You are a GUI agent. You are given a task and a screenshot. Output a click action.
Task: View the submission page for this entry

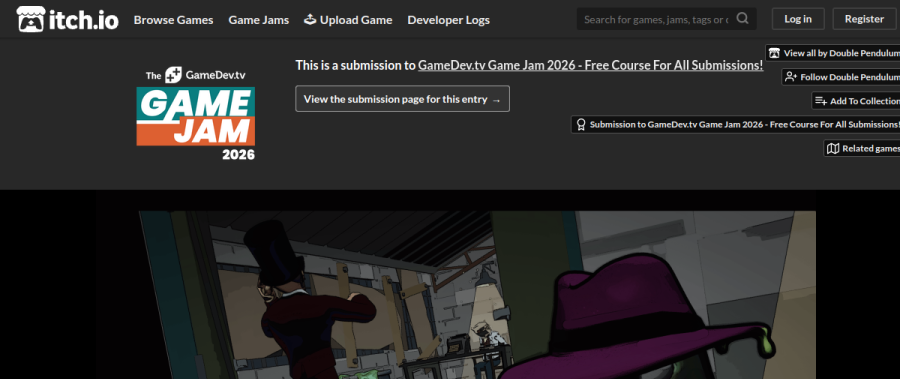pyautogui.click(x=402, y=99)
